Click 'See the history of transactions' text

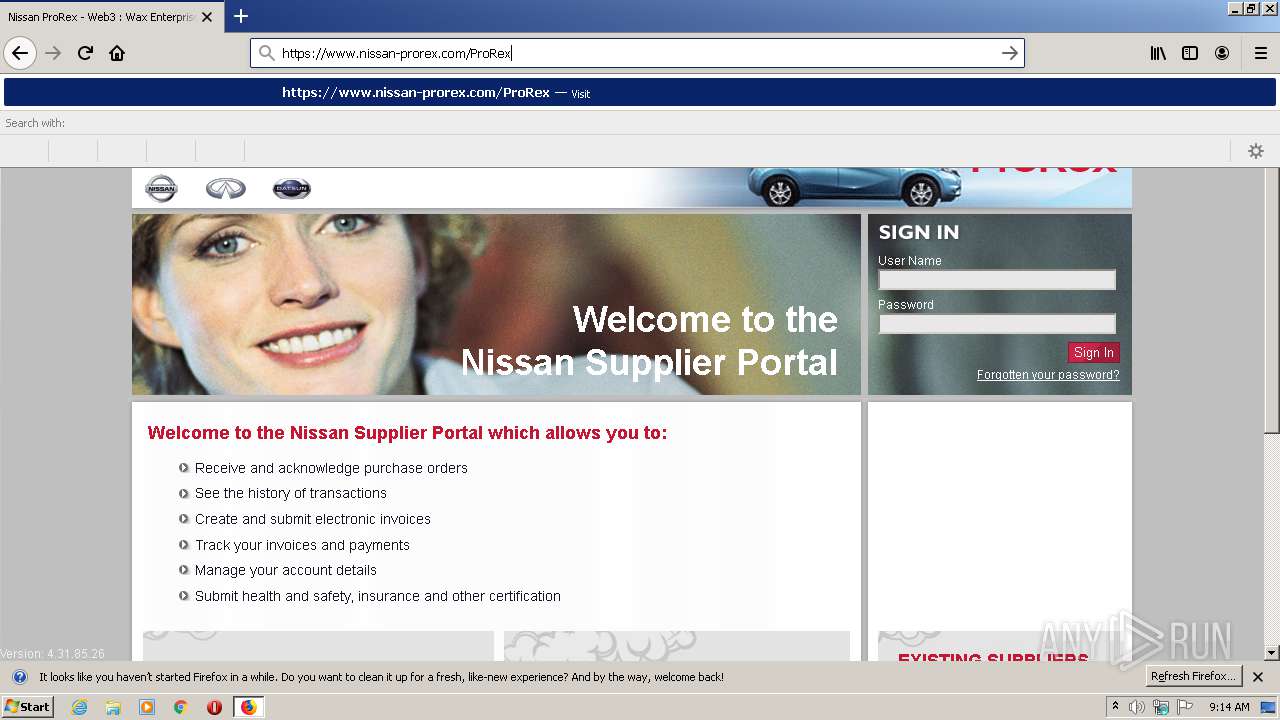pos(290,493)
